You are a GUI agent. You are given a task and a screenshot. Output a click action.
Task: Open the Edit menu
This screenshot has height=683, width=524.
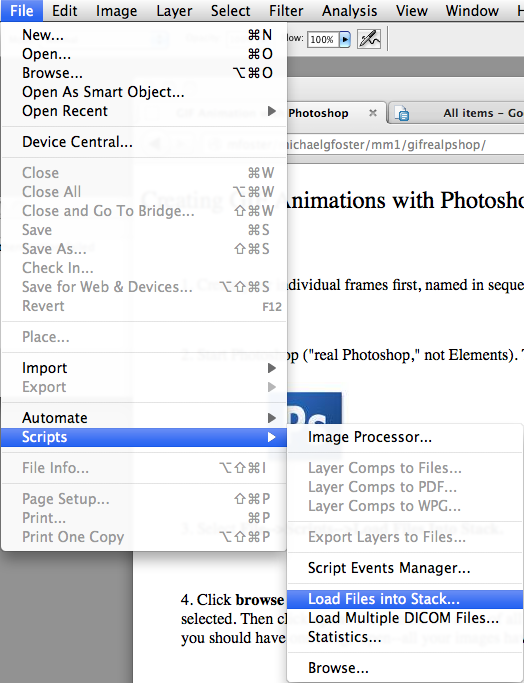(x=64, y=10)
